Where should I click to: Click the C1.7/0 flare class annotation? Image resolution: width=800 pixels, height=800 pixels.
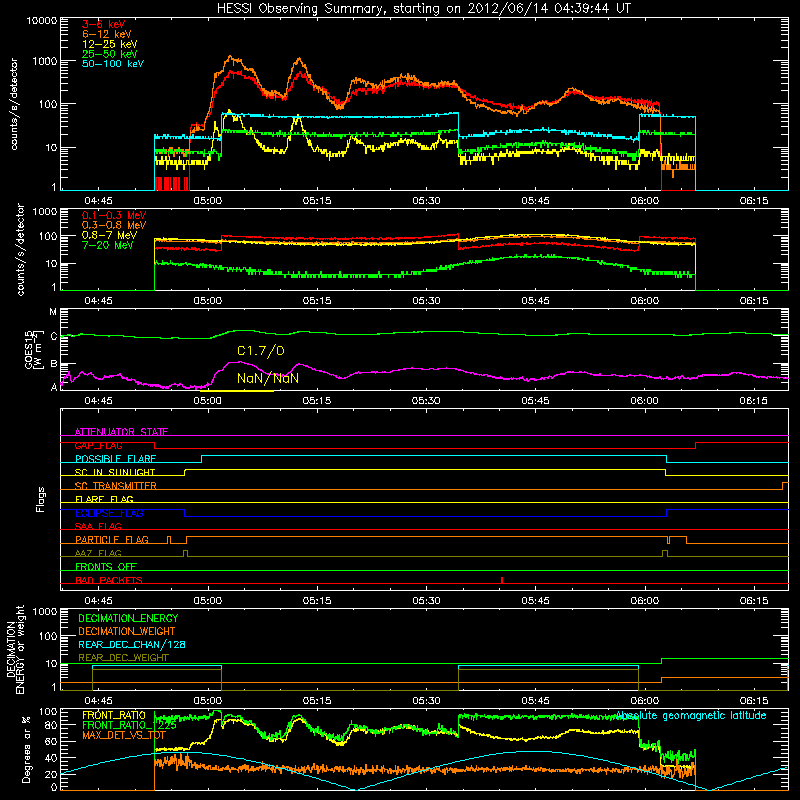tap(261, 351)
